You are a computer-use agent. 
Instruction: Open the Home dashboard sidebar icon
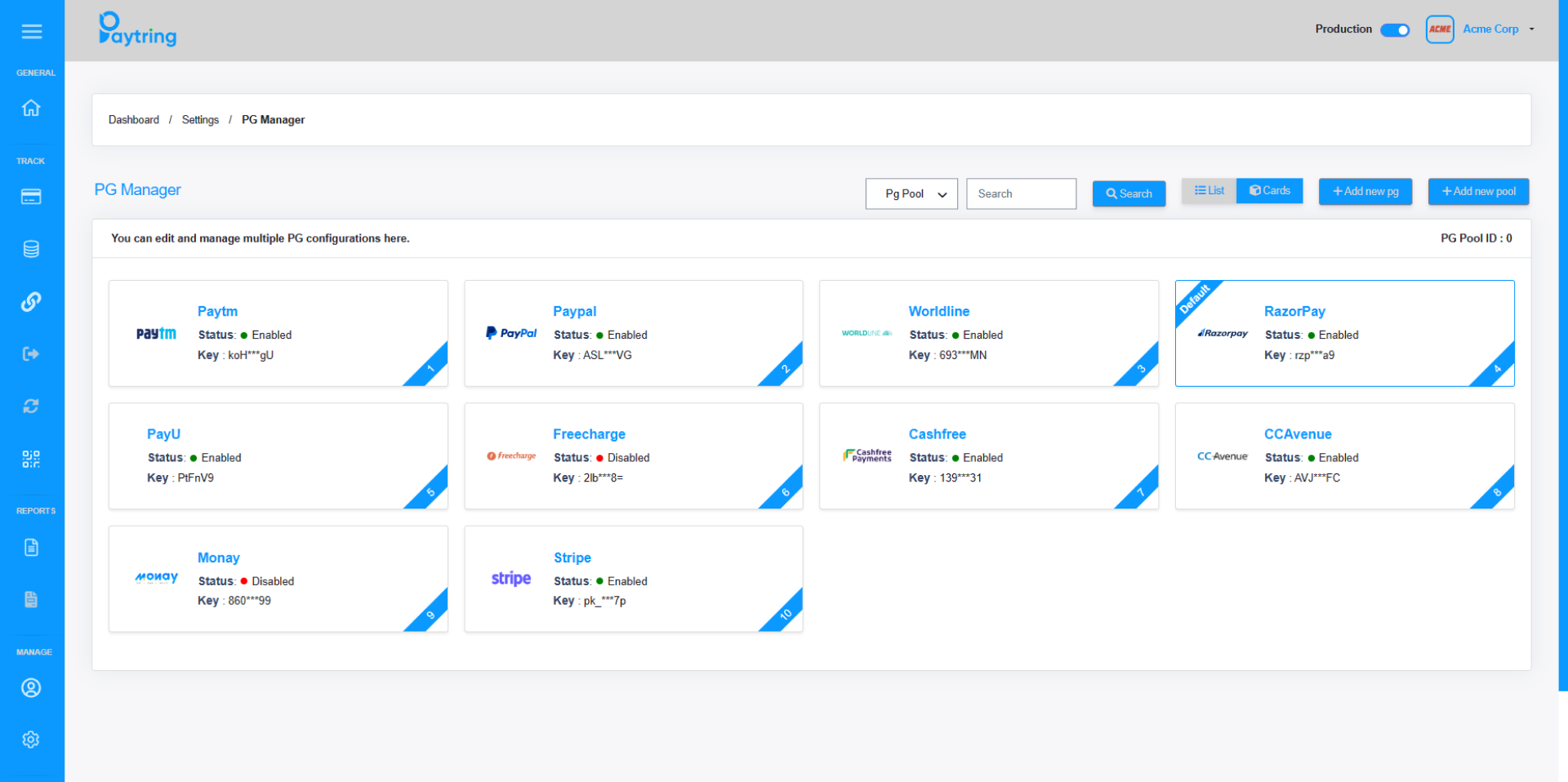(31, 108)
